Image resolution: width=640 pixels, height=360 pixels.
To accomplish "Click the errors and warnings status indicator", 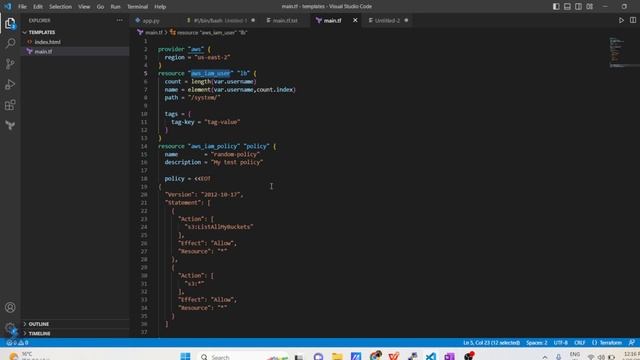I will pyautogui.click(x=18, y=343).
